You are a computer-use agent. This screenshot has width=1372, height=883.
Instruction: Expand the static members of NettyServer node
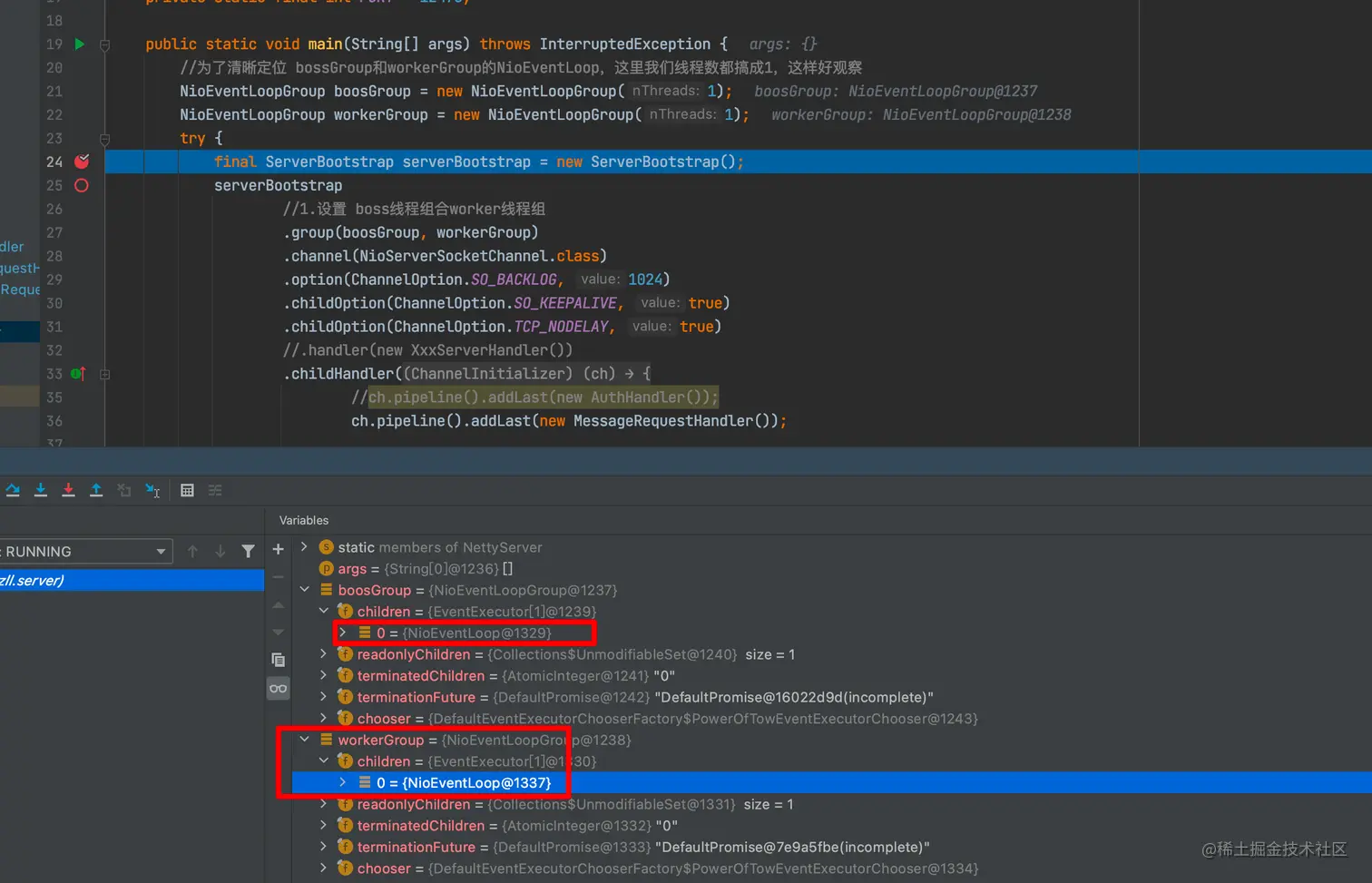pyautogui.click(x=304, y=547)
